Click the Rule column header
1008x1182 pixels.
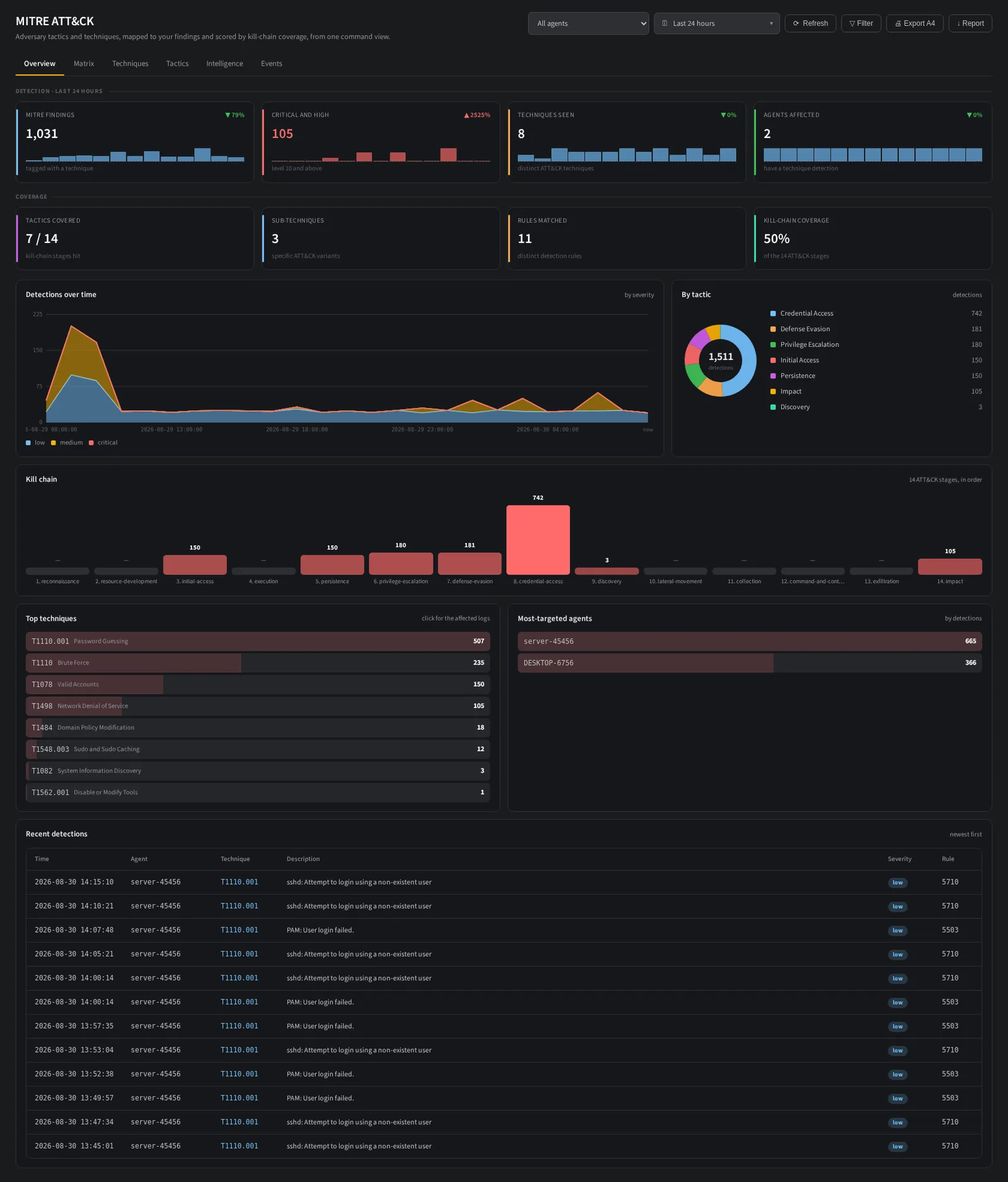point(948,859)
